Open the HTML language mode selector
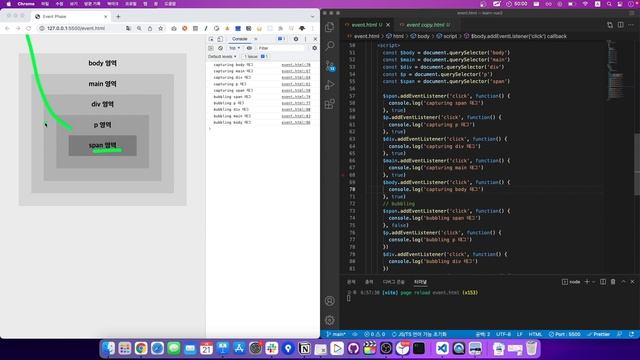This screenshot has height=360, width=640. tap(535, 334)
